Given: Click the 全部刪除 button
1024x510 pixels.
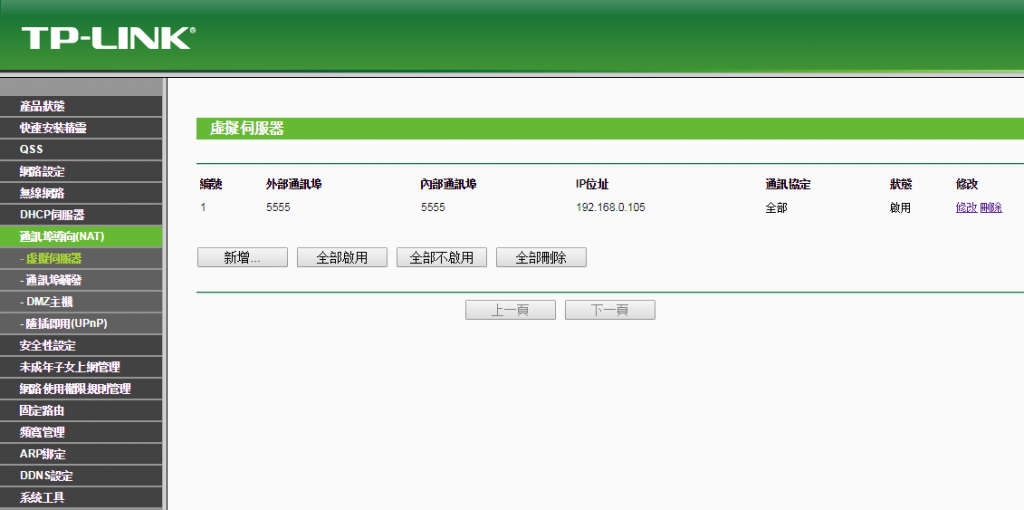Looking at the screenshot, I should pos(541,257).
